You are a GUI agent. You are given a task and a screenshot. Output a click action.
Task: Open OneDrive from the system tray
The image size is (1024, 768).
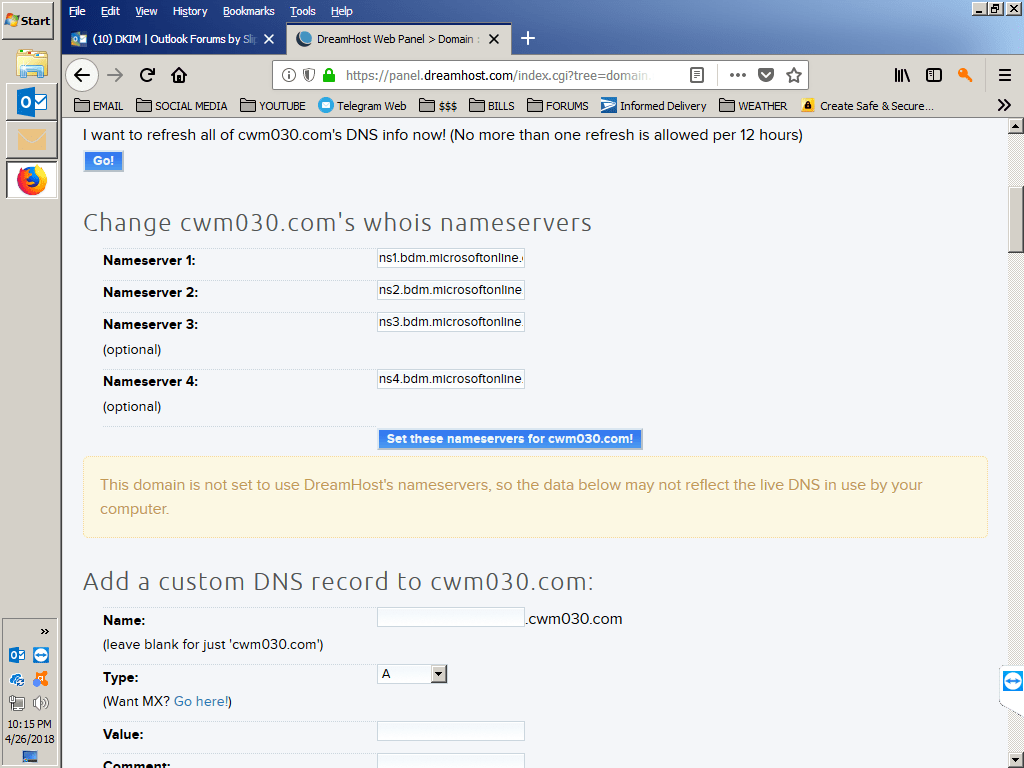click(16, 679)
